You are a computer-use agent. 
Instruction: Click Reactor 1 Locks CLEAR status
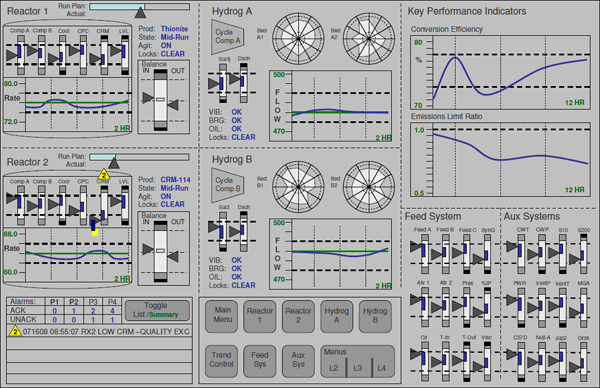(x=173, y=54)
